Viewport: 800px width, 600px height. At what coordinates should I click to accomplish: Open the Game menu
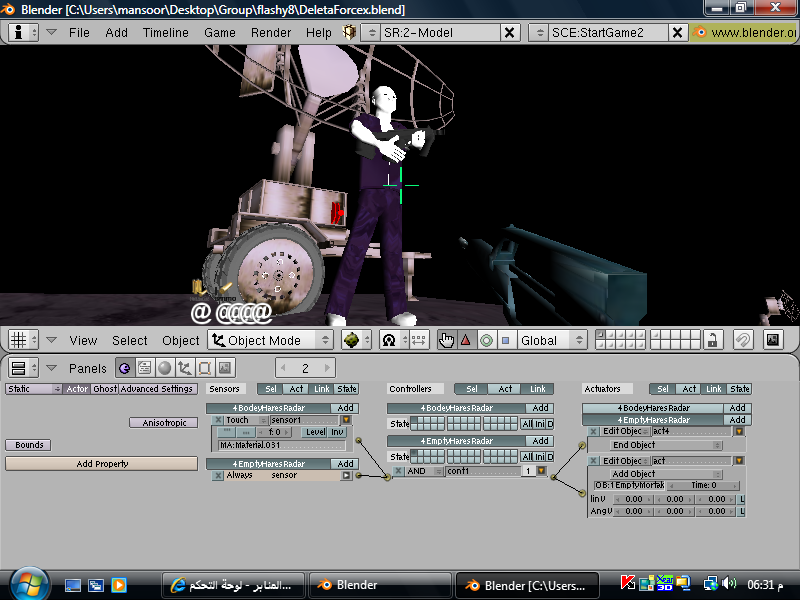click(220, 33)
